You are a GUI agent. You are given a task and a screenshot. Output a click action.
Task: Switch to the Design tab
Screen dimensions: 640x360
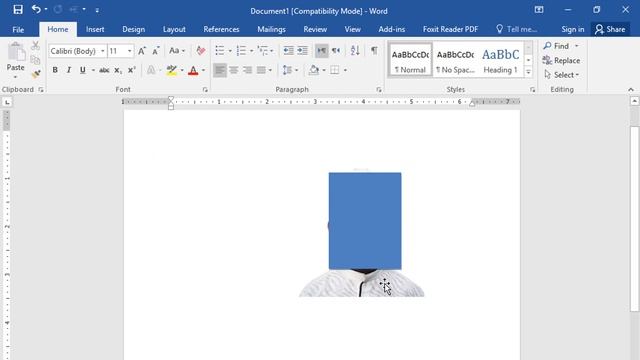(x=133, y=29)
